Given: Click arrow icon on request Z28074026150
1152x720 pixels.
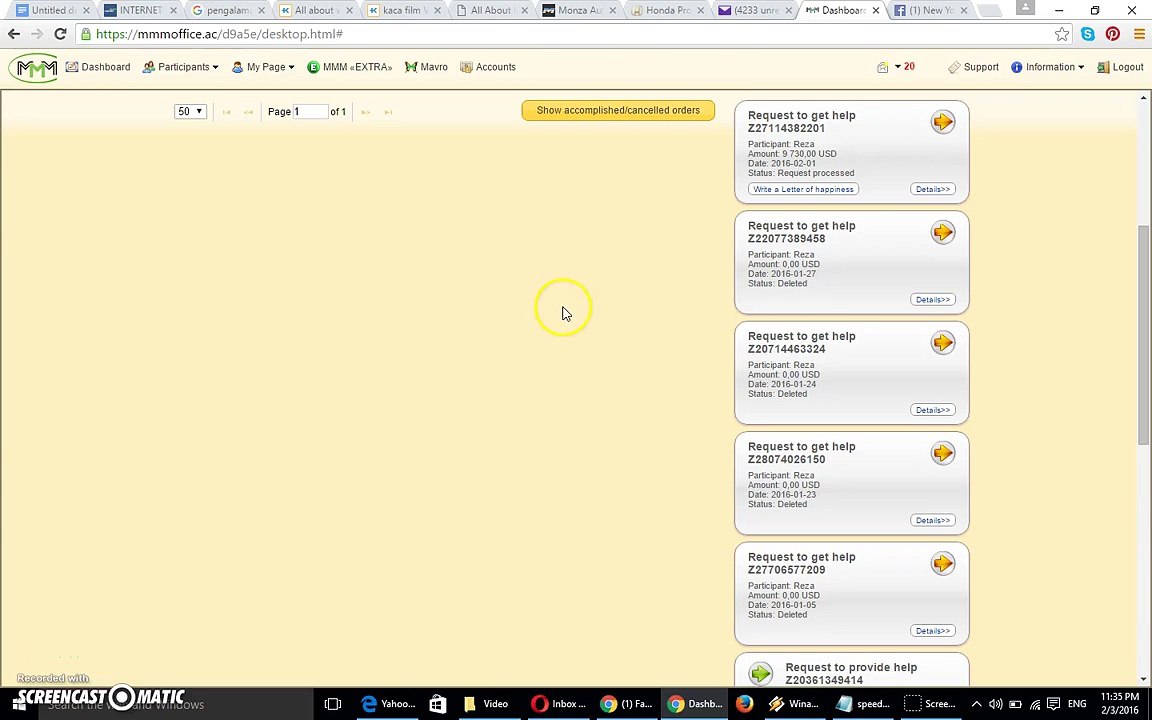Looking at the screenshot, I should click(943, 452).
